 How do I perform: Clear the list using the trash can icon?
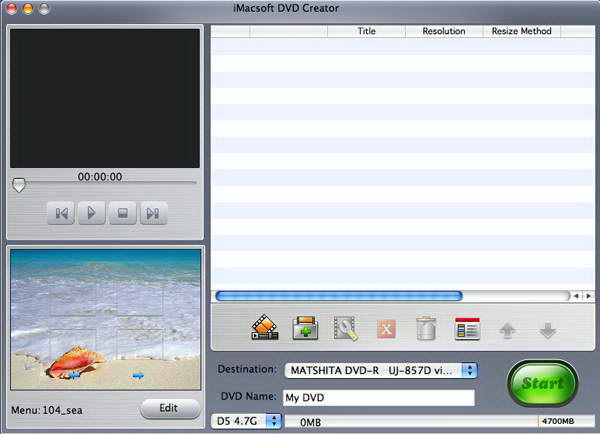coord(426,328)
